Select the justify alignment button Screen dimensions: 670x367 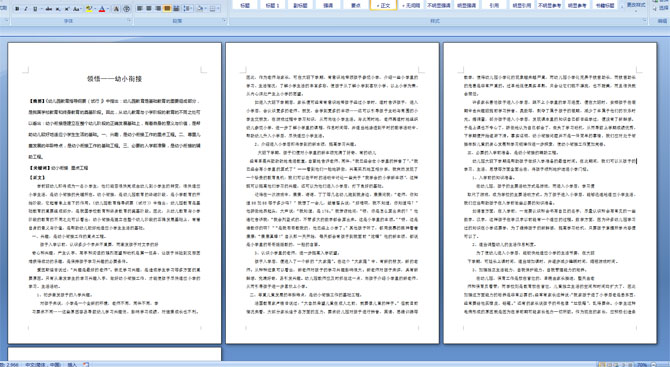point(167,9)
